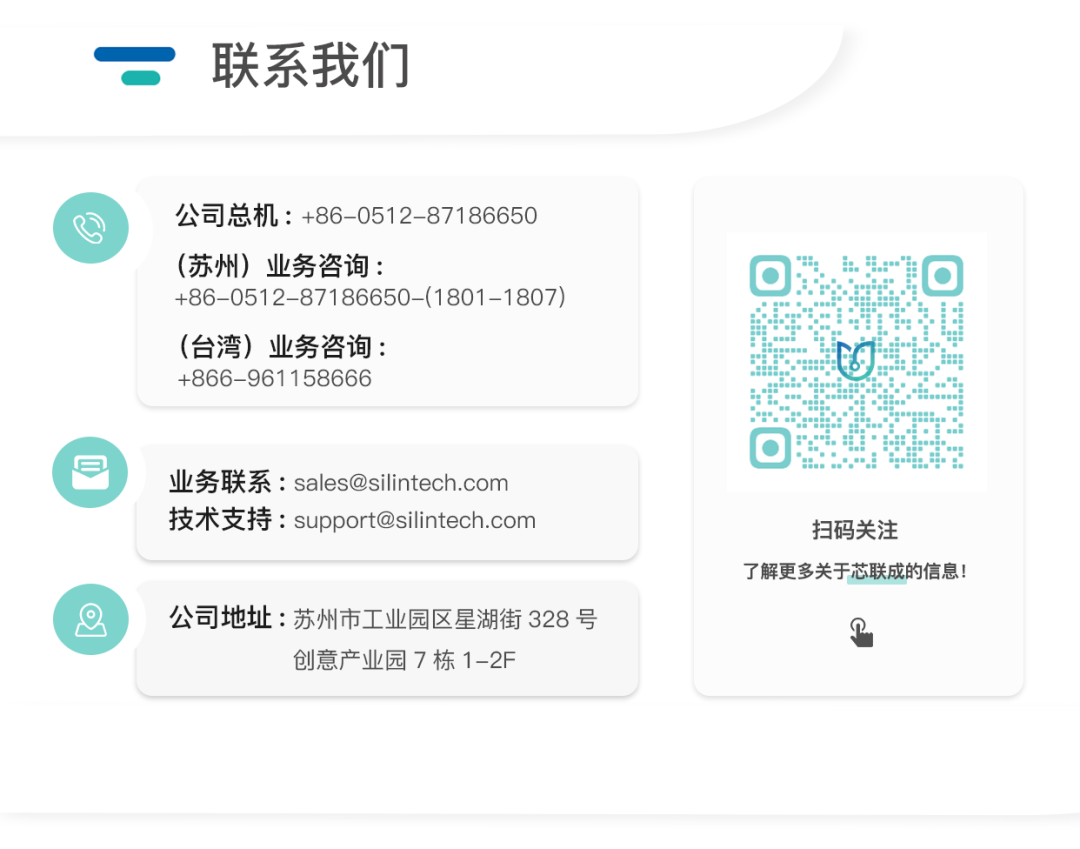Click the map location pin icon

[90, 620]
